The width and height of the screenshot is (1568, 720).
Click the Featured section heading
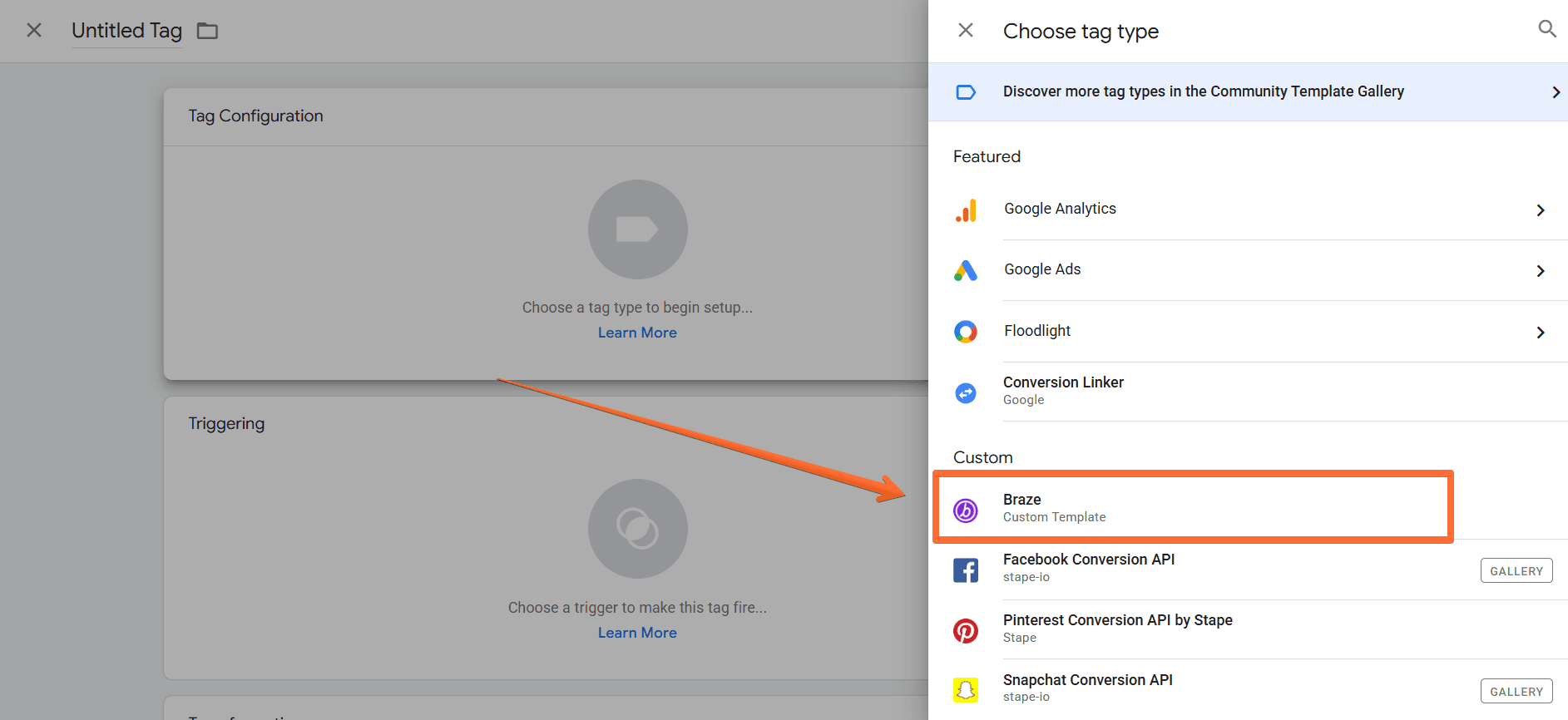987,156
